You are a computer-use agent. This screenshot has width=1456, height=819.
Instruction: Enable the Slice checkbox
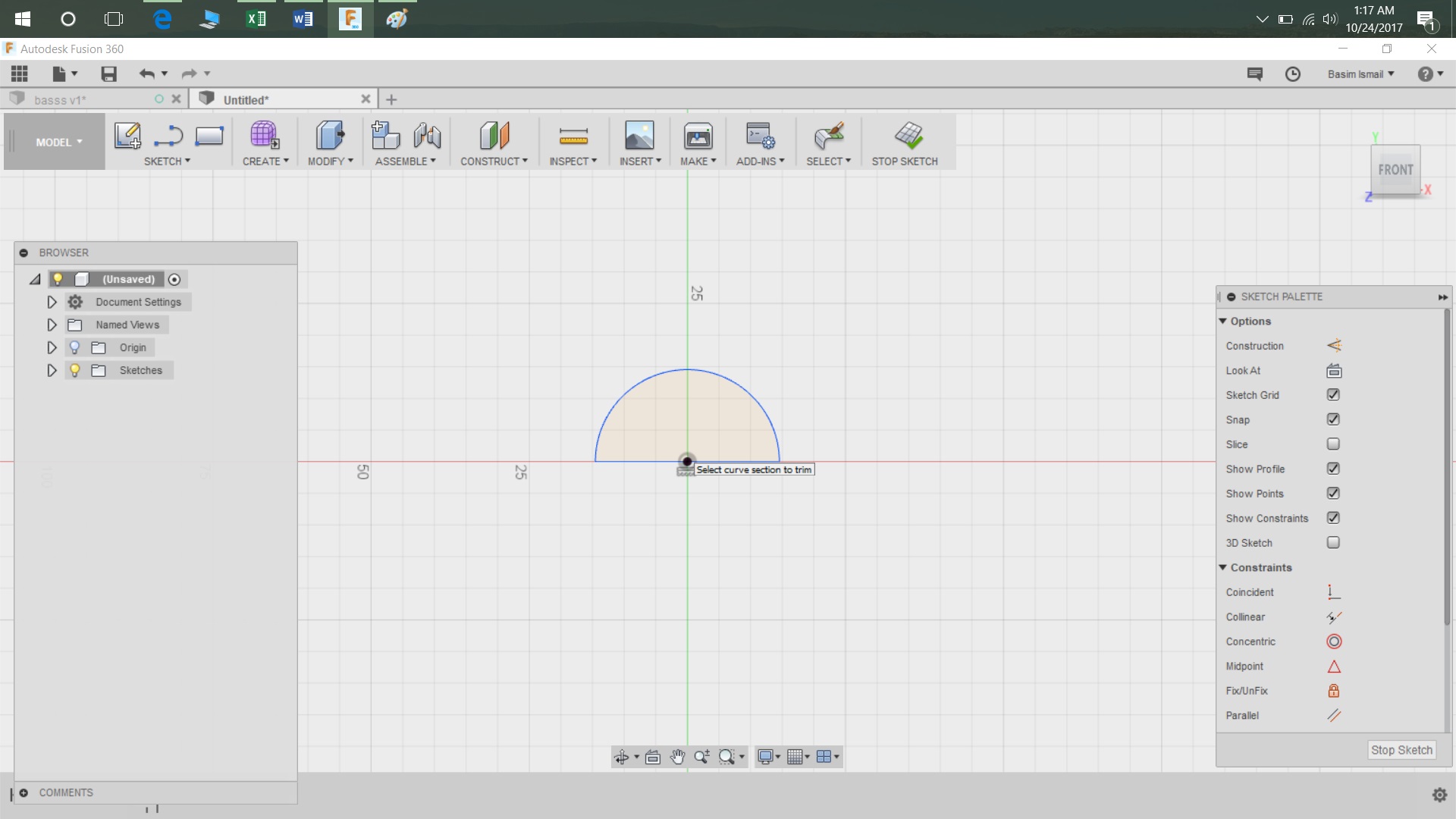pos(1333,444)
